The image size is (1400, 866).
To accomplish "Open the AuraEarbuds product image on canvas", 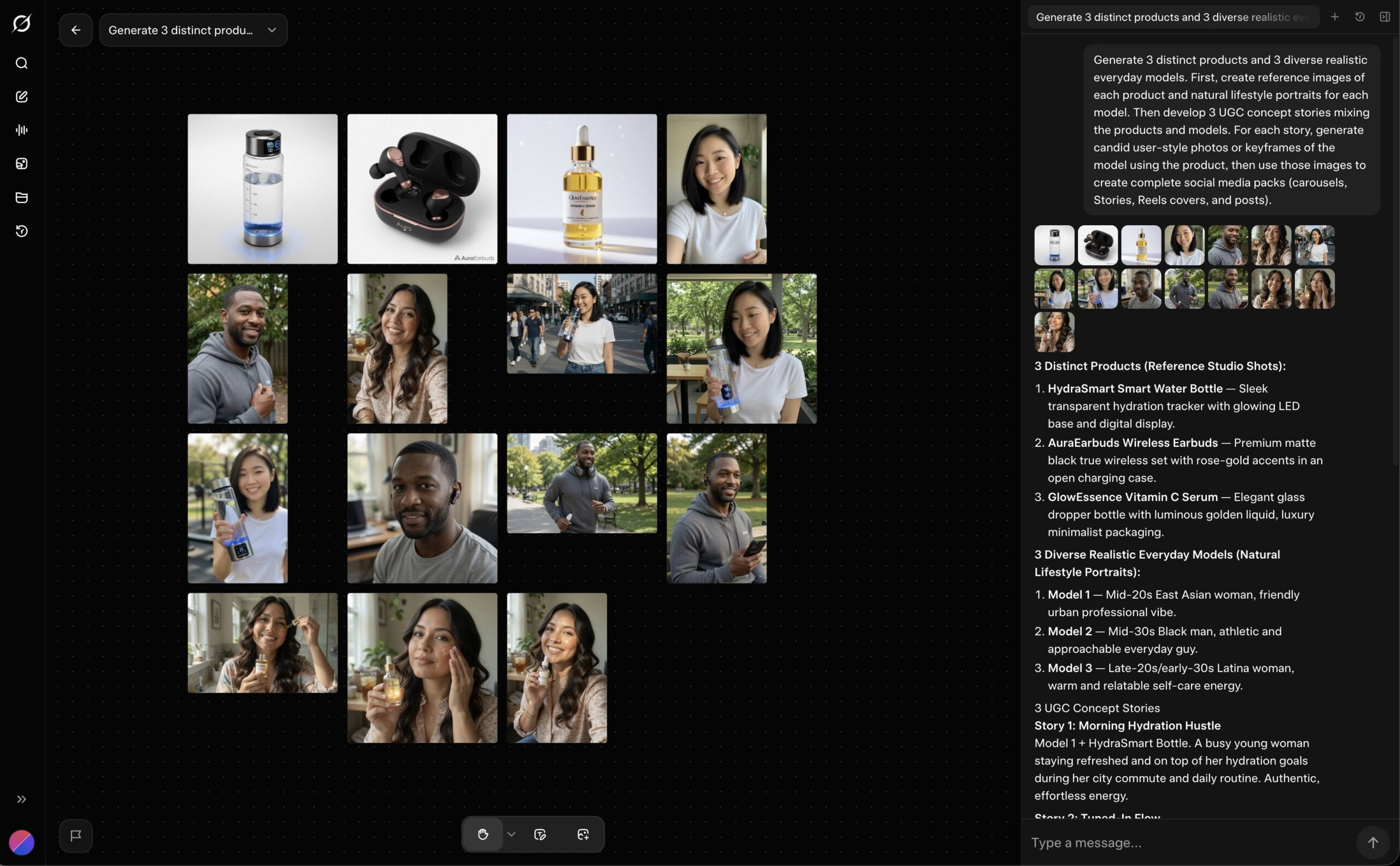I will coord(422,189).
